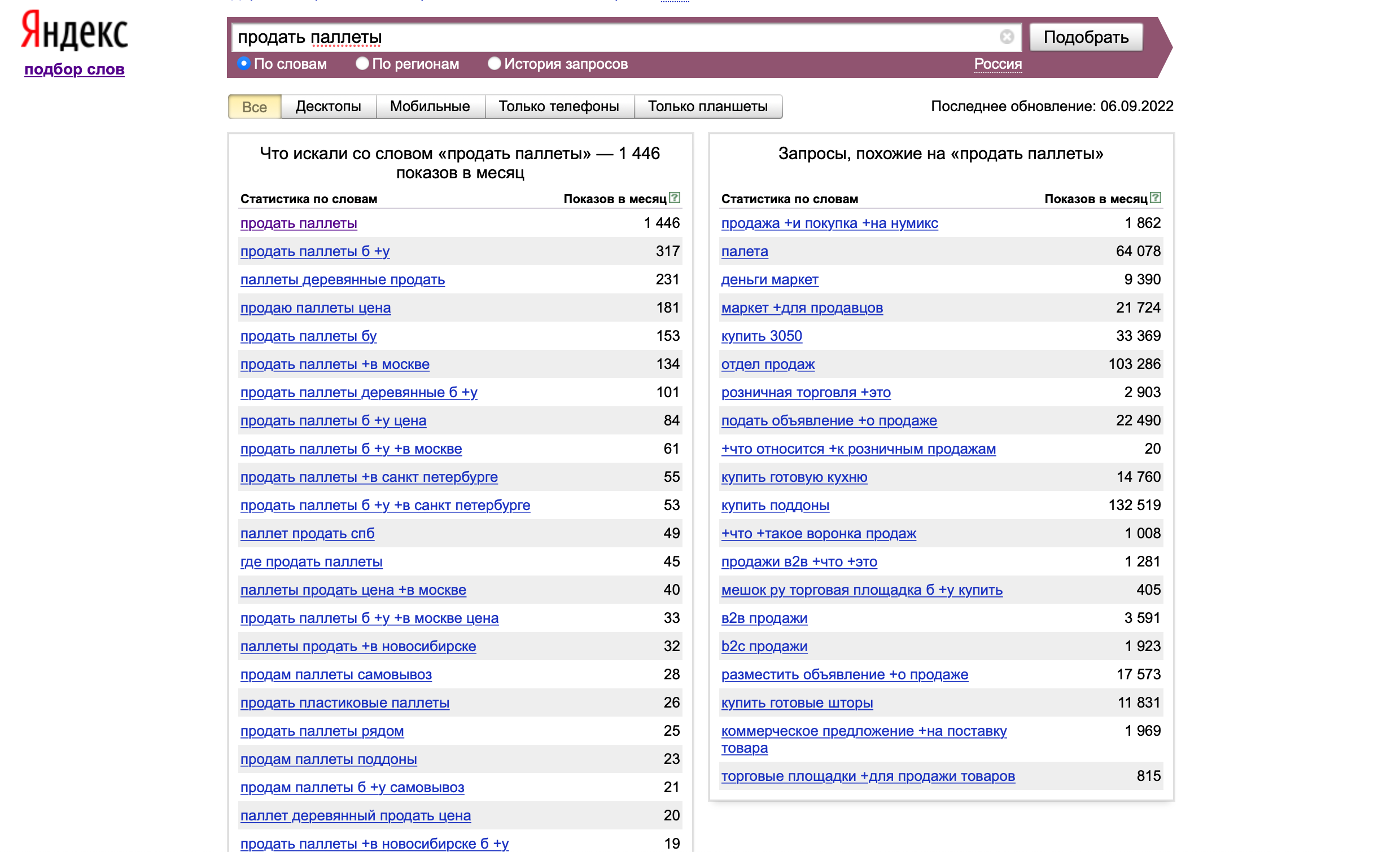
Task: Open 'отдел продаж' similar query
Action: pos(768,364)
